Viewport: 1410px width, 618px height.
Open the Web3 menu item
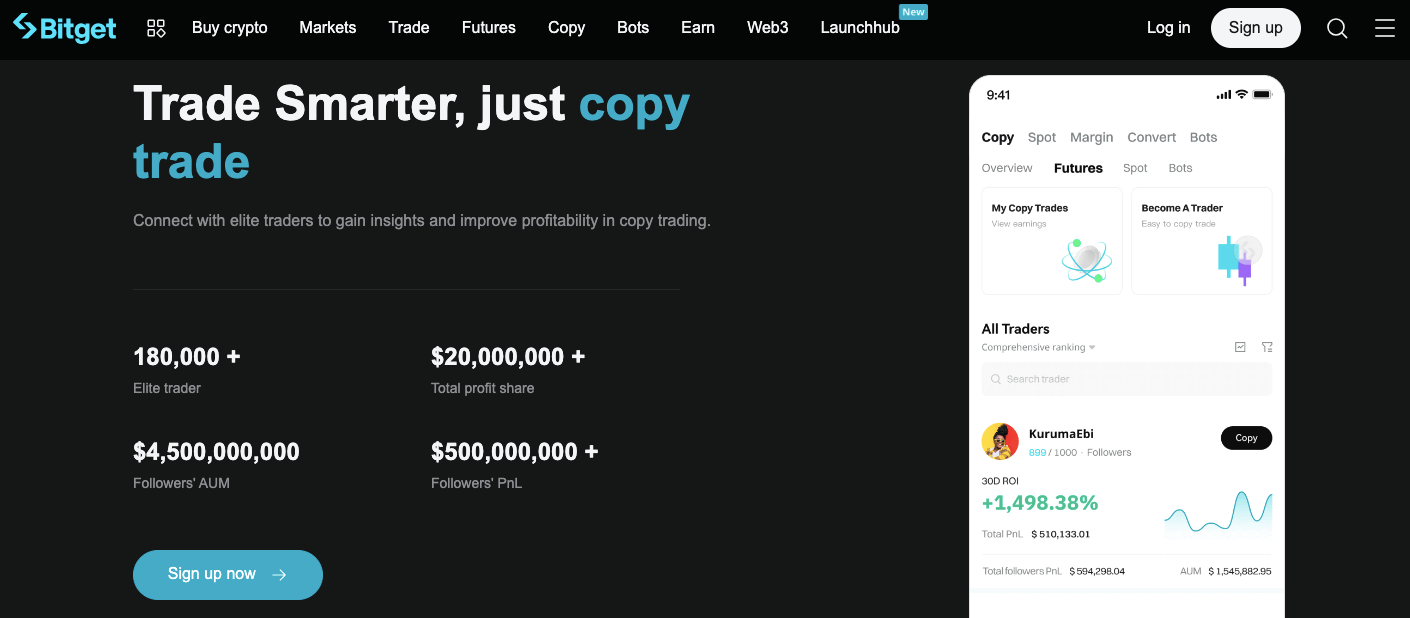point(767,28)
